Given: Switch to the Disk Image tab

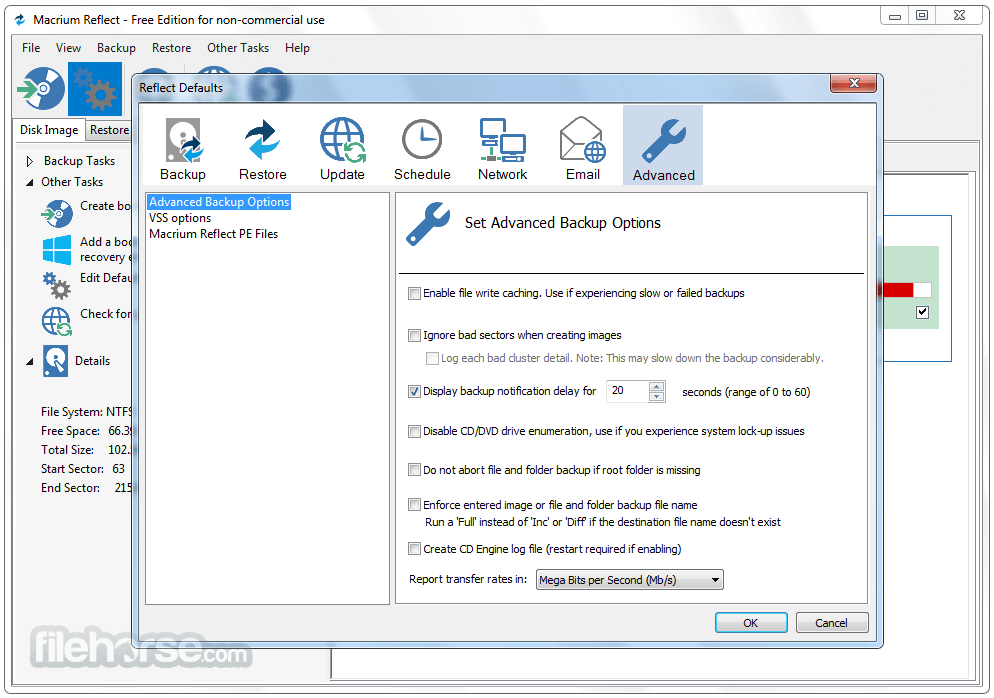Looking at the screenshot, I should [49, 130].
